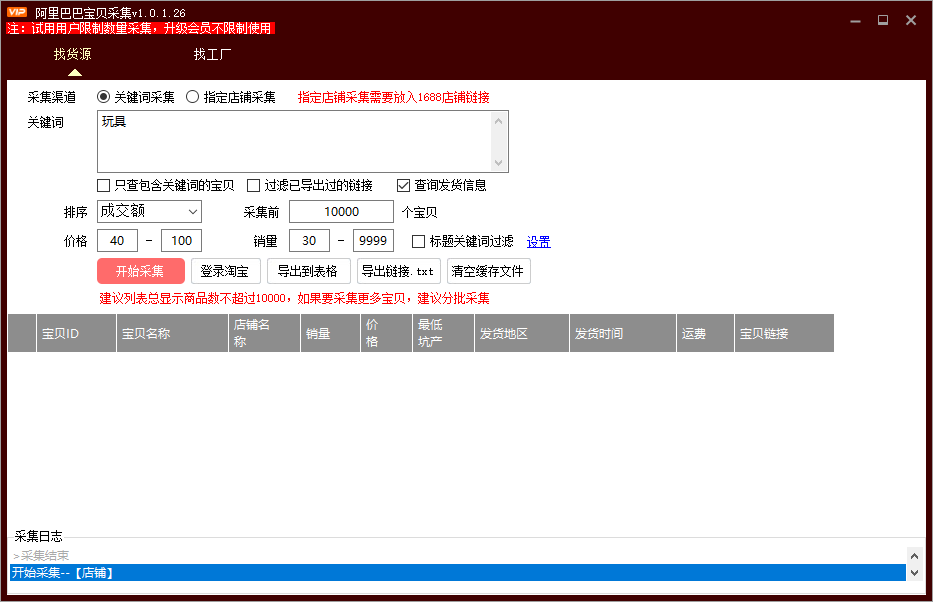Click the 运费 column header
The image size is (933, 602).
point(706,333)
